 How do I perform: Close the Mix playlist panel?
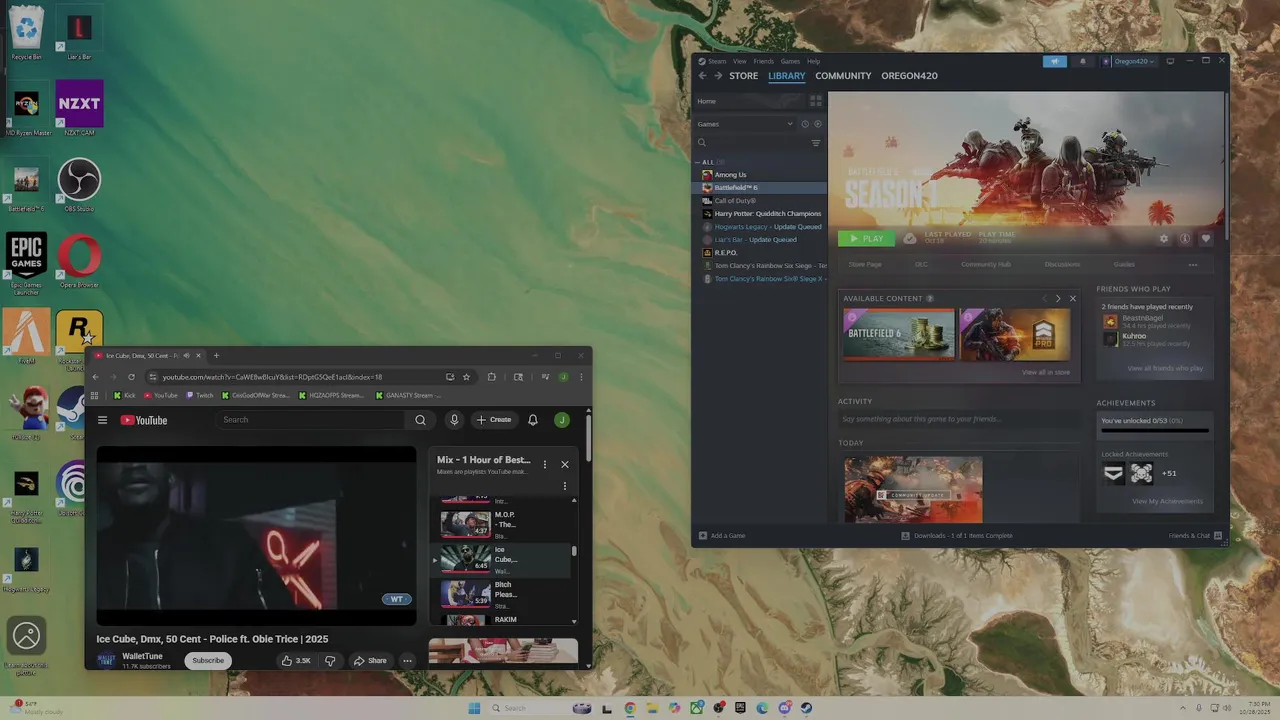tap(565, 464)
